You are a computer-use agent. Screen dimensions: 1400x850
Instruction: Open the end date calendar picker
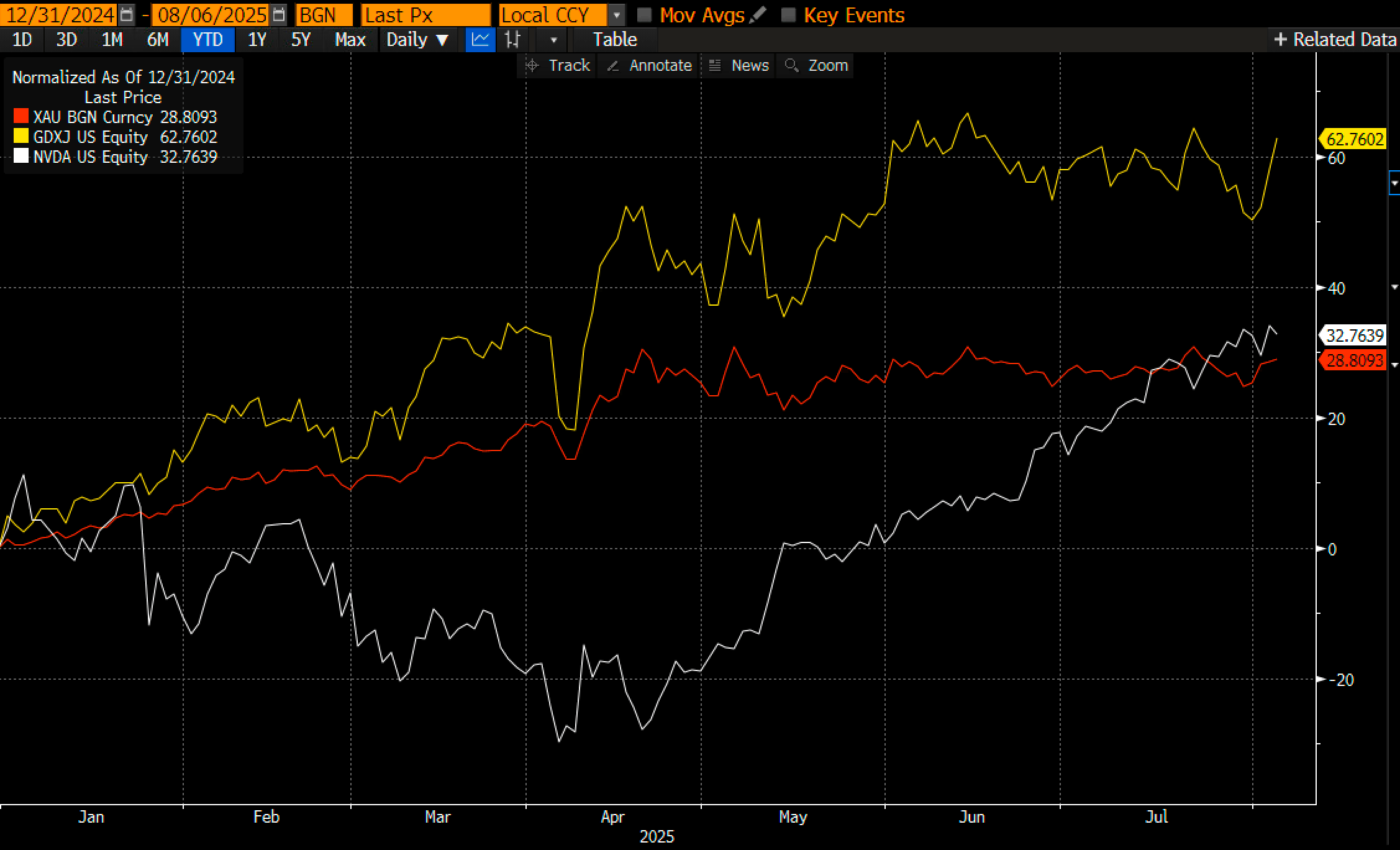tap(280, 14)
